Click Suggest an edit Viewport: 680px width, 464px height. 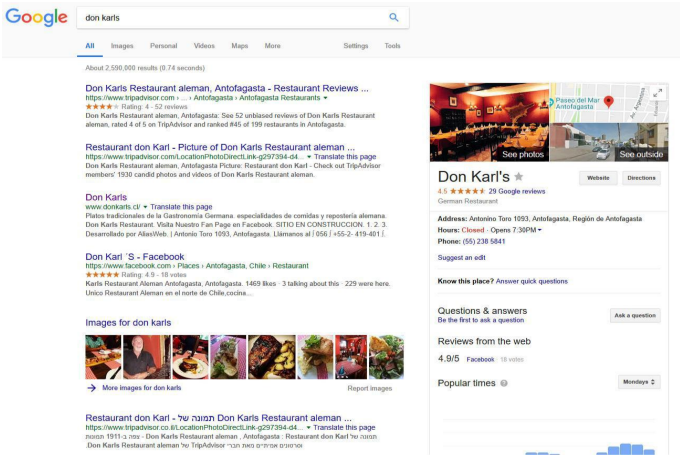click(x=461, y=258)
